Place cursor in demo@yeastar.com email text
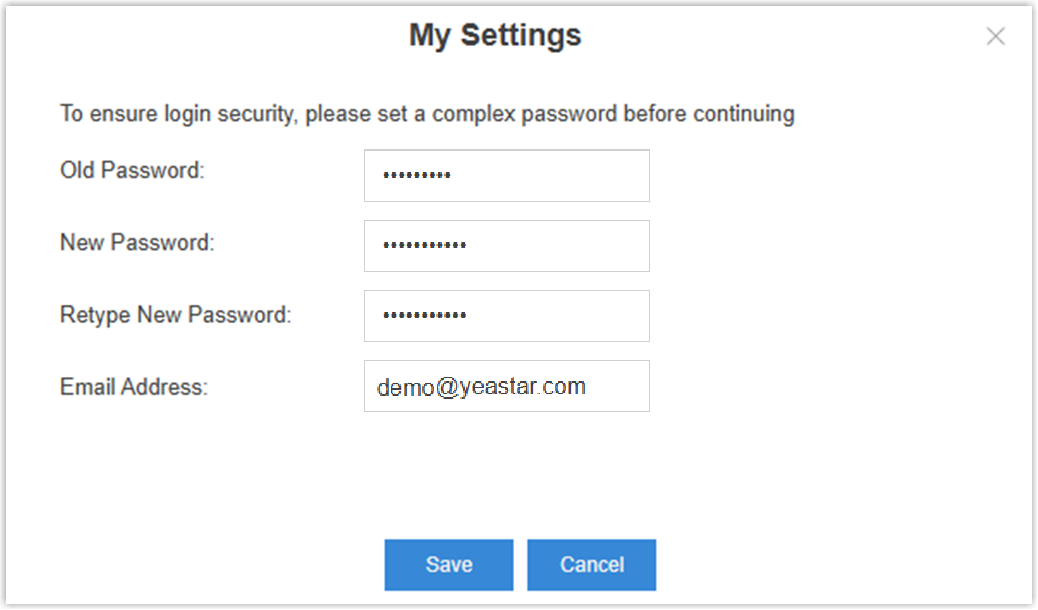 [x=481, y=387]
